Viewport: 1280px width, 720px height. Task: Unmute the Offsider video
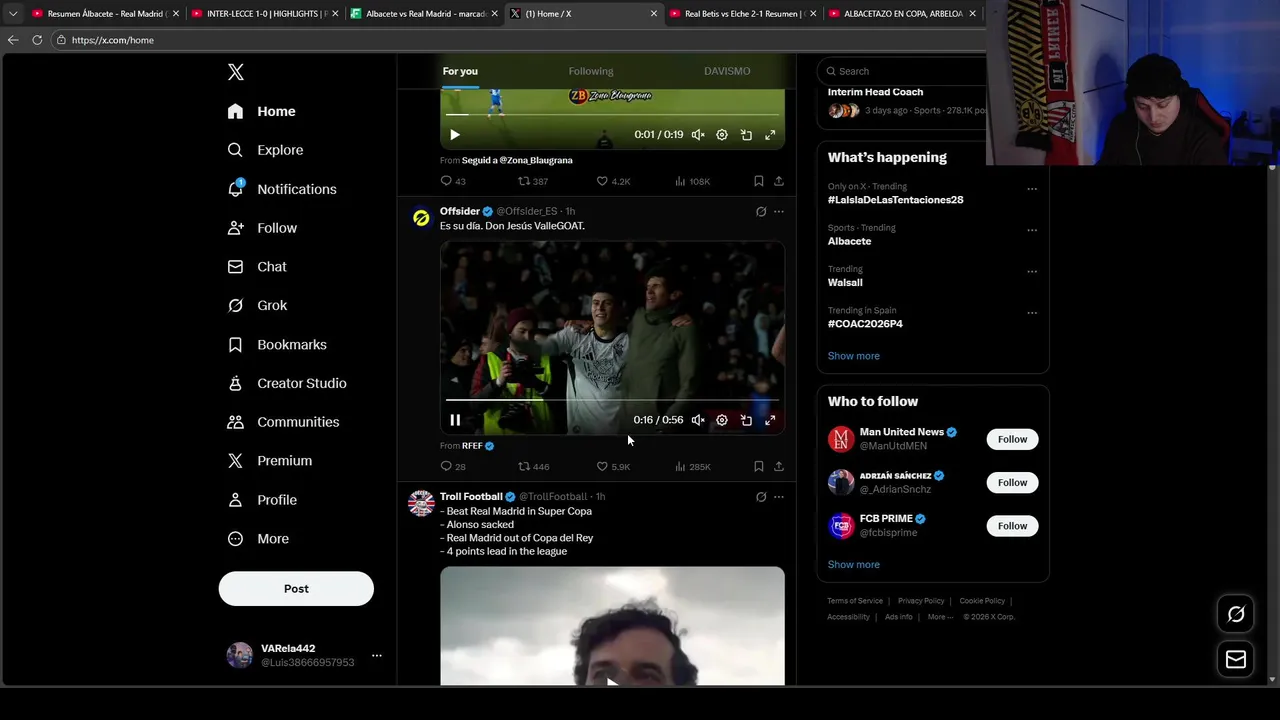click(698, 420)
